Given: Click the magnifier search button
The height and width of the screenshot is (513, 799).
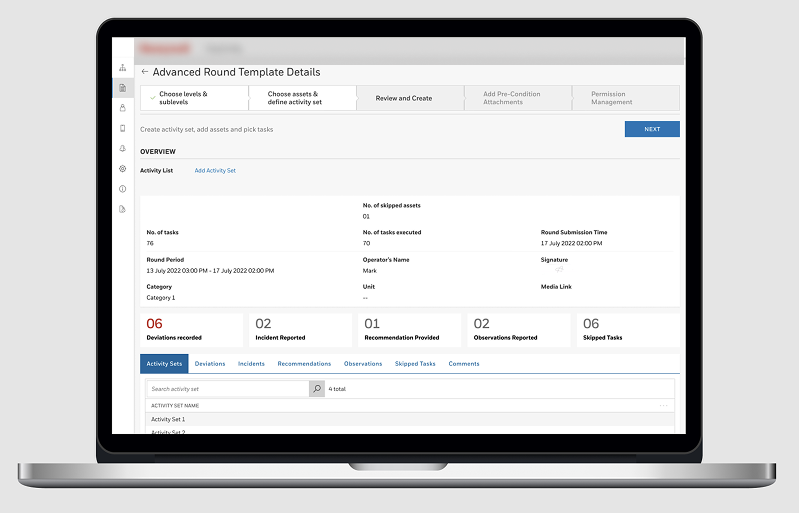Looking at the screenshot, I should click(317, 388).
